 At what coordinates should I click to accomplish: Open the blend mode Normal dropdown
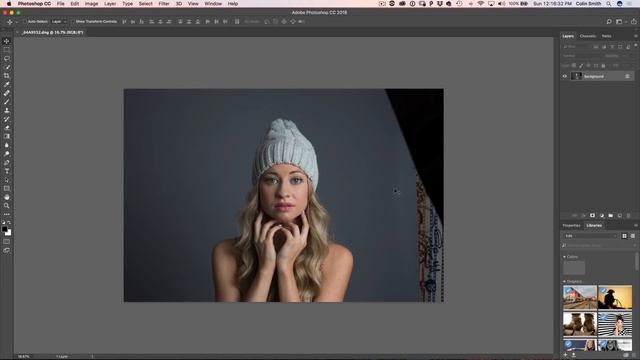coord(581,56)
